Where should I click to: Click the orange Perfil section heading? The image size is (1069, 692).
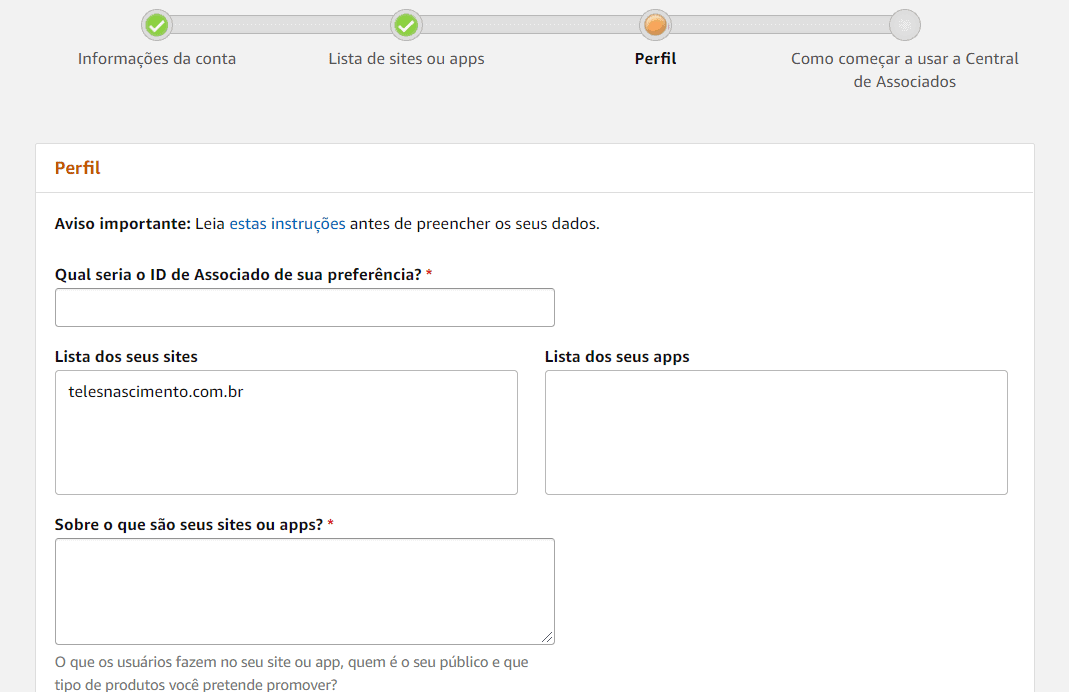78,168
